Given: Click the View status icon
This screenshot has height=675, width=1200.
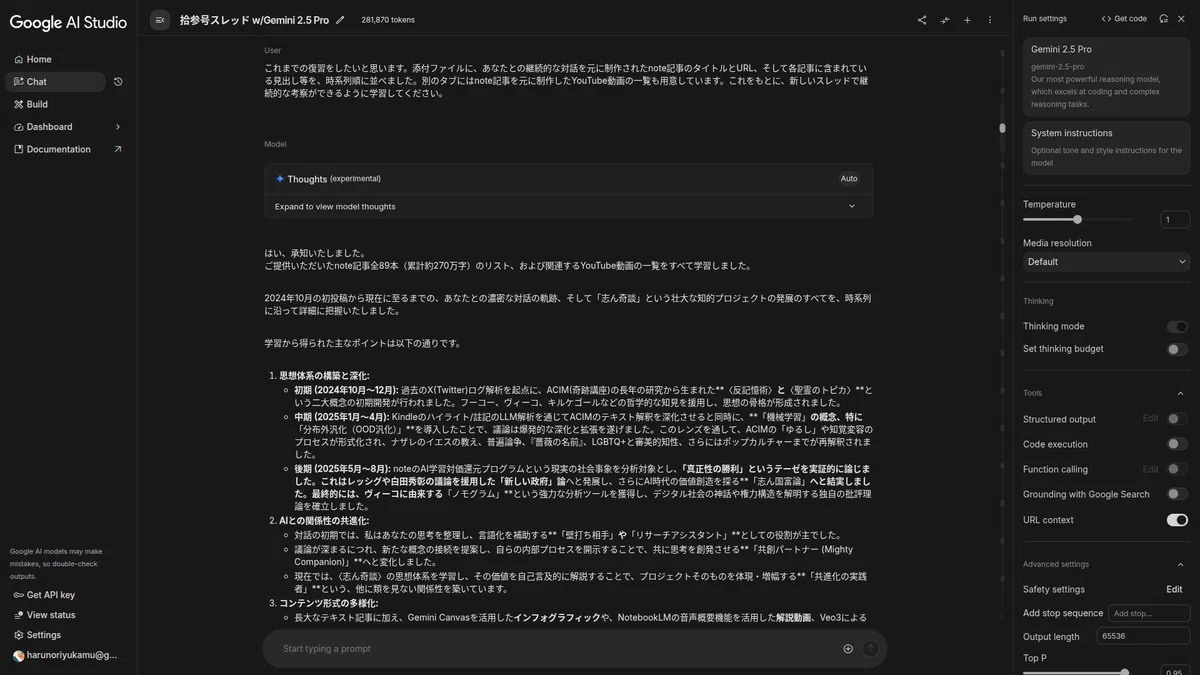Looking at the screenshot, I should coord(18,615).
